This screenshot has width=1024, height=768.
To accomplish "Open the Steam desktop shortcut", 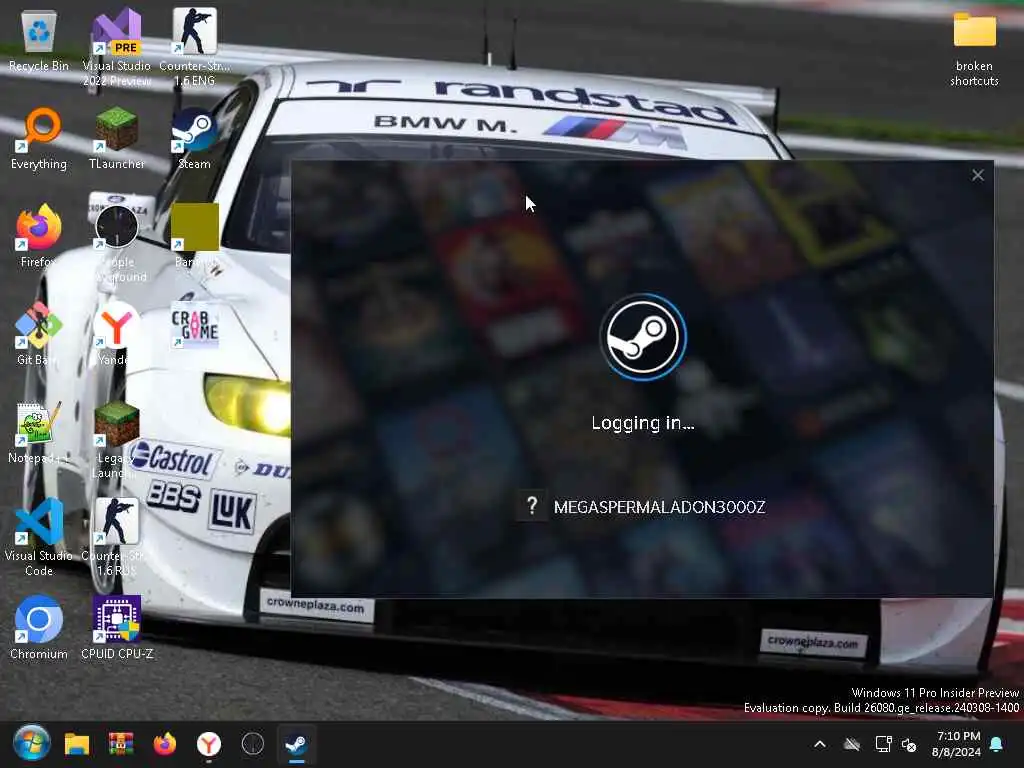I will click(x=195, y=139).
